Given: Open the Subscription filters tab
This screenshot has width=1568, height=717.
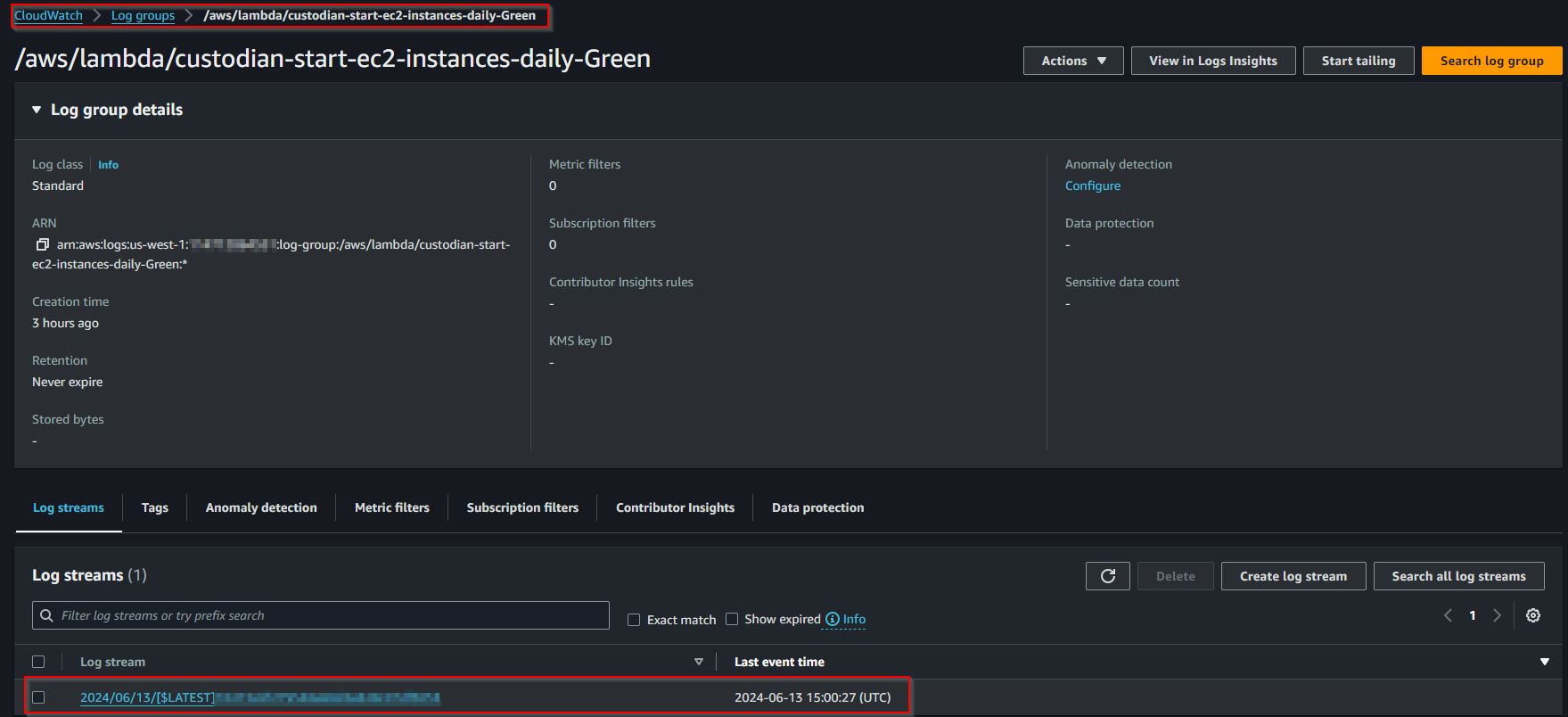Looking at the screenshot, I should (x=522, y=507).
